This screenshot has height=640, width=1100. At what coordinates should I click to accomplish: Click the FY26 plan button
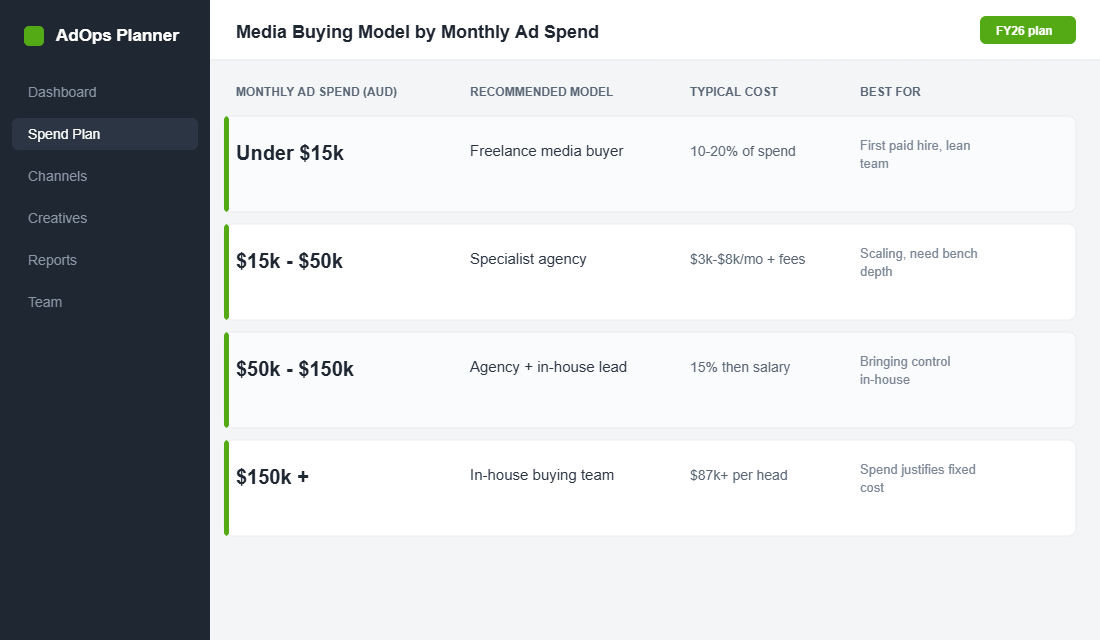click(1027, 30)
